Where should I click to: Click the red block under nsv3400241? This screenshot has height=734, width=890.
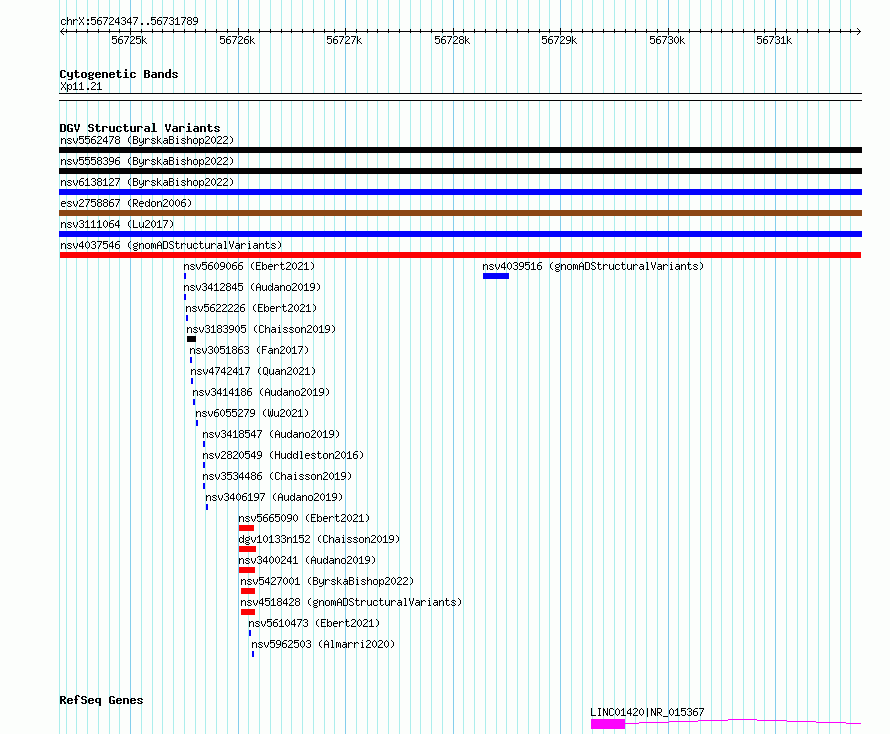click(x=247, y=570)
